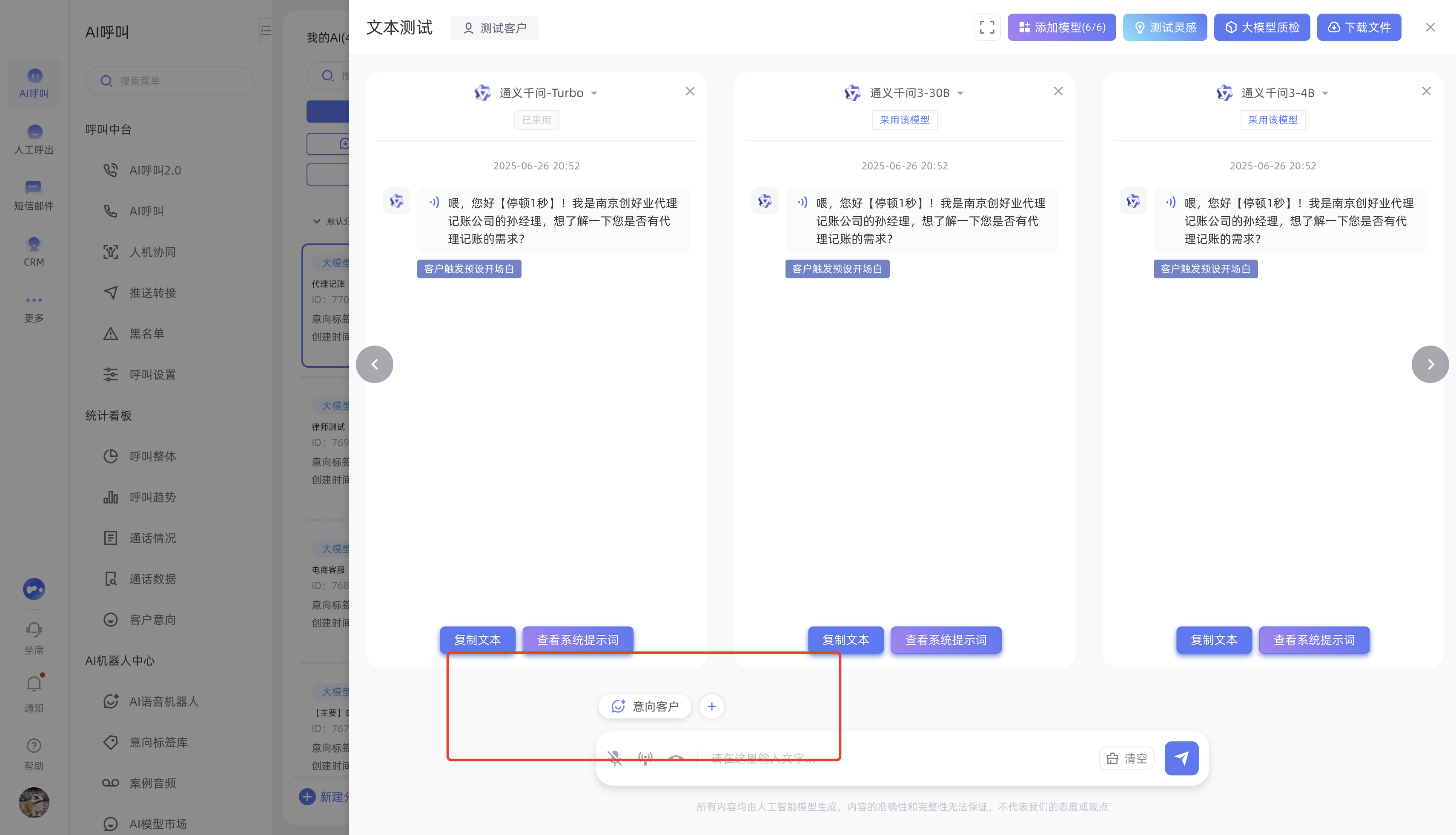The image size is (1456, 835).
Task: Remove the 通义千问3-30B model card
Action: pyautogui.click(x=1058, y=91)
